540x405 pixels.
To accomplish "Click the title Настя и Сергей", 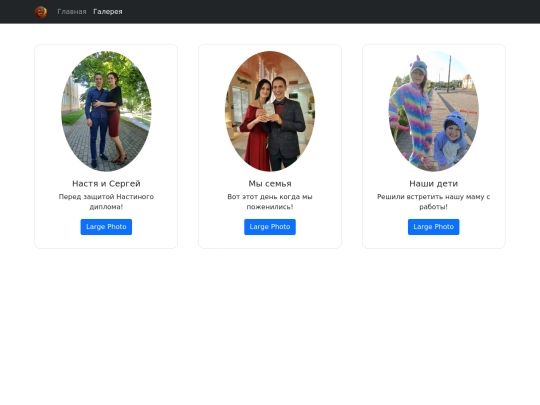I will 106,184.
